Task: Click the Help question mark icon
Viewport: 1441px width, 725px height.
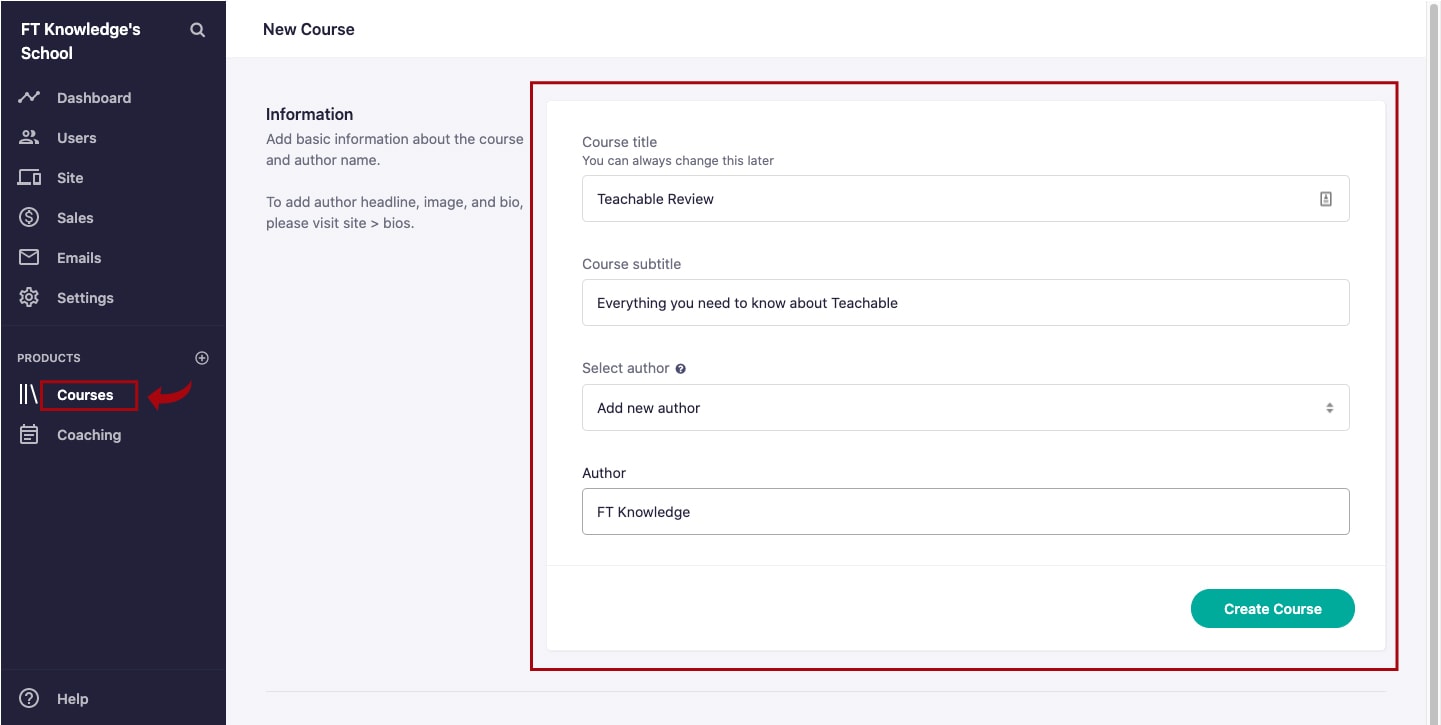Action: click(28, 698)
